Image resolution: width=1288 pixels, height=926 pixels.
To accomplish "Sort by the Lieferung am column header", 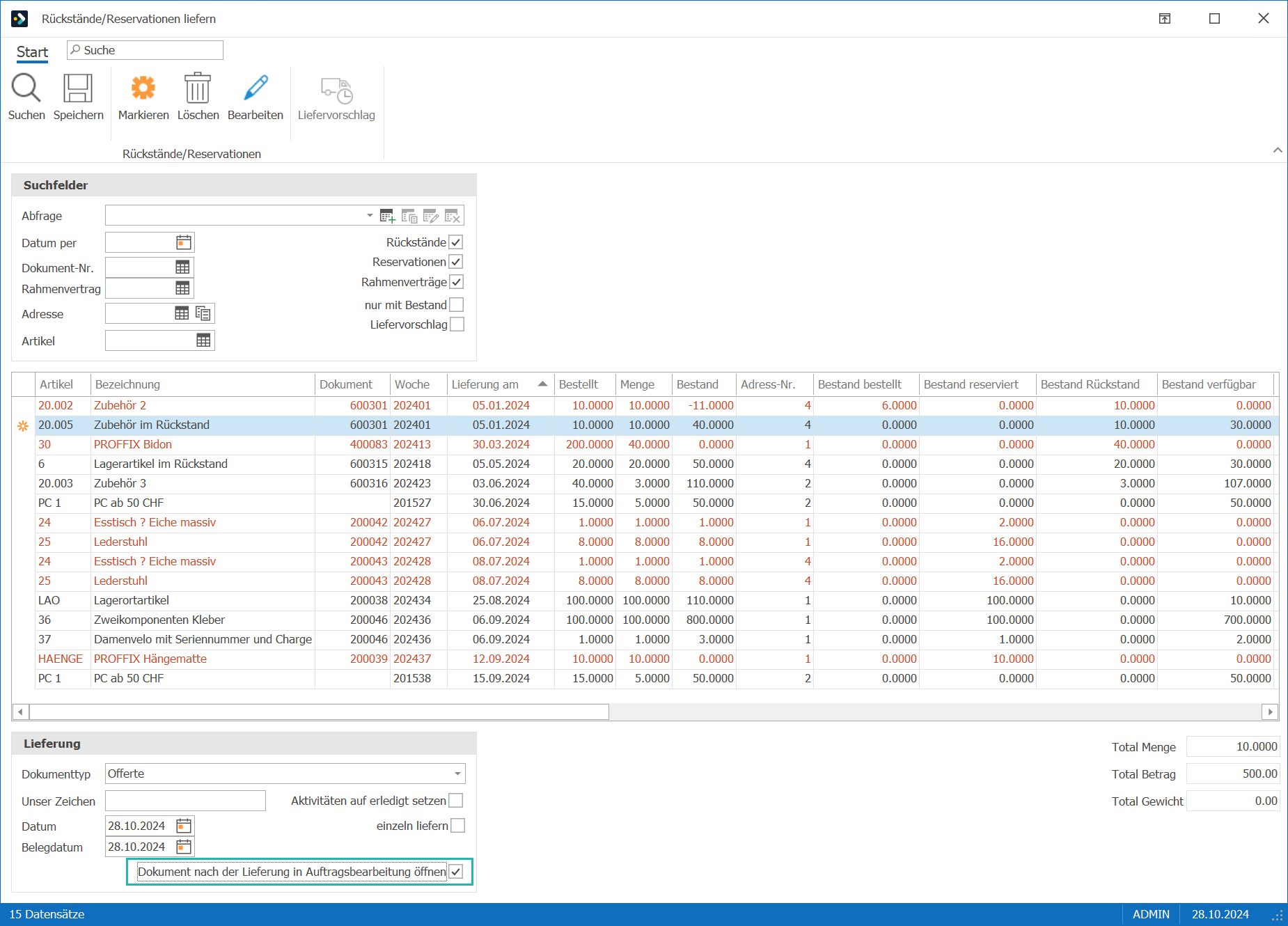I will click(x=501, y=384).
